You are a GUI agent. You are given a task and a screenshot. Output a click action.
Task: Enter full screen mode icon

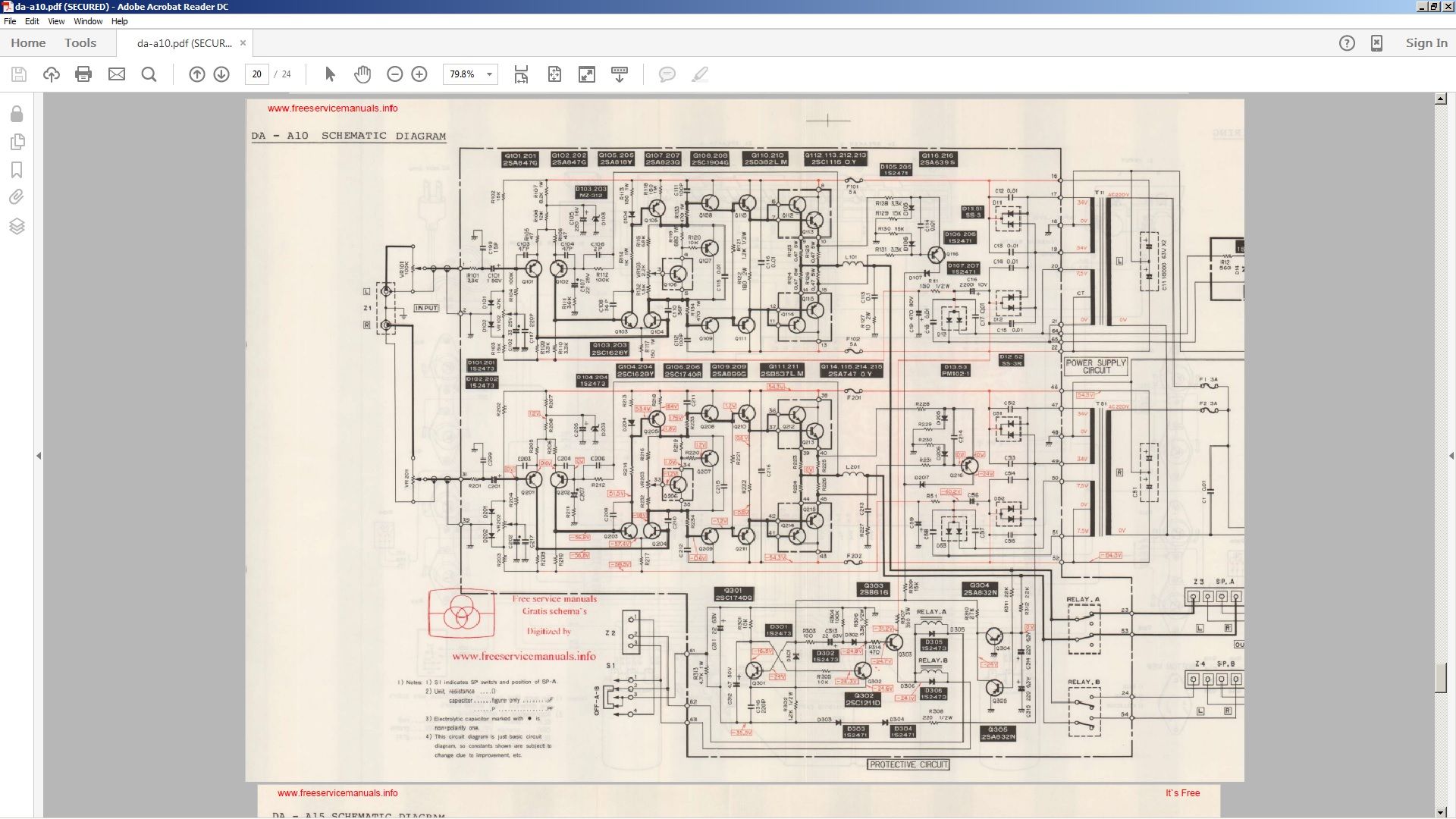[587, 74]
